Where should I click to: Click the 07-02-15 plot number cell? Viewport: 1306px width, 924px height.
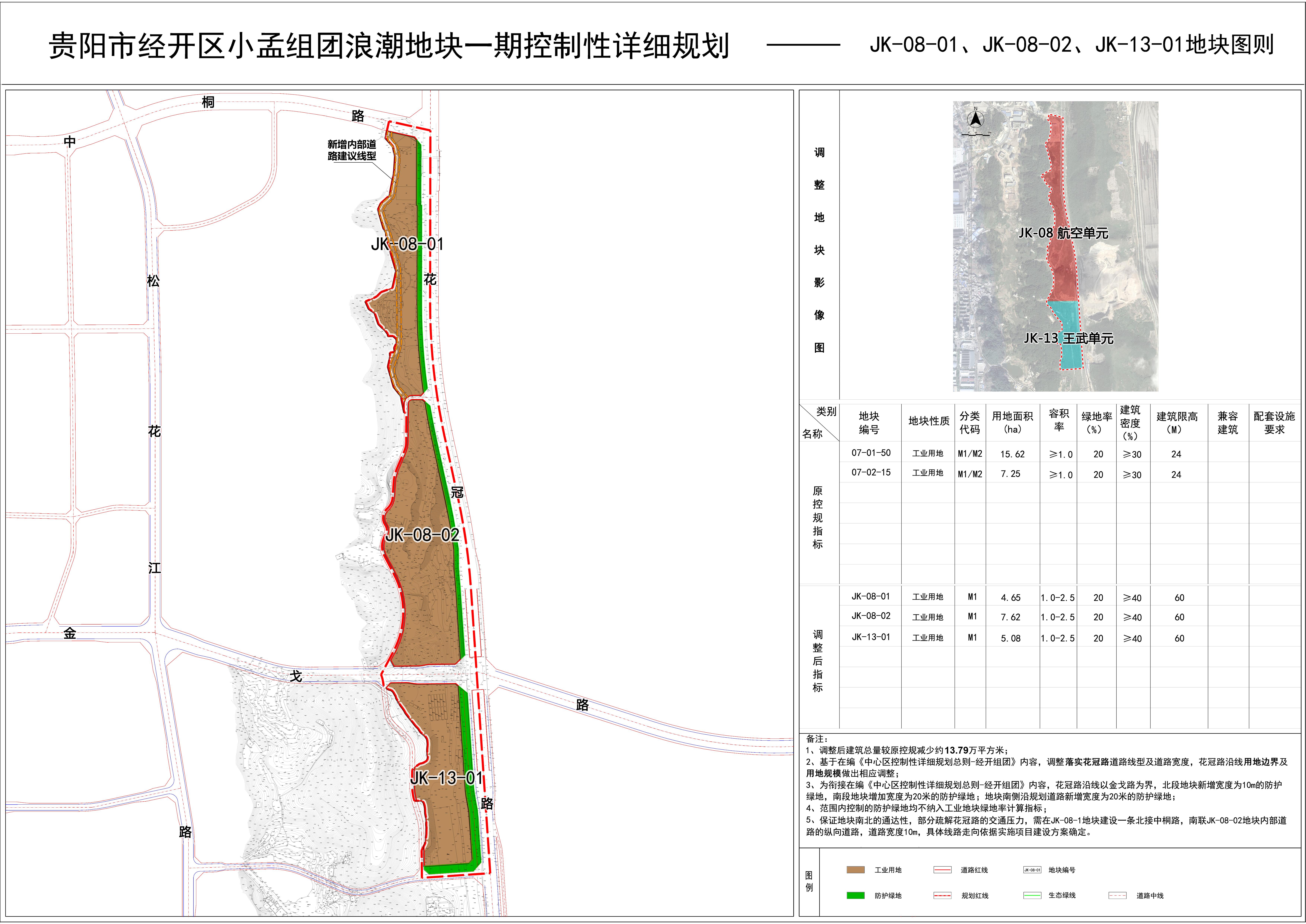871,472
